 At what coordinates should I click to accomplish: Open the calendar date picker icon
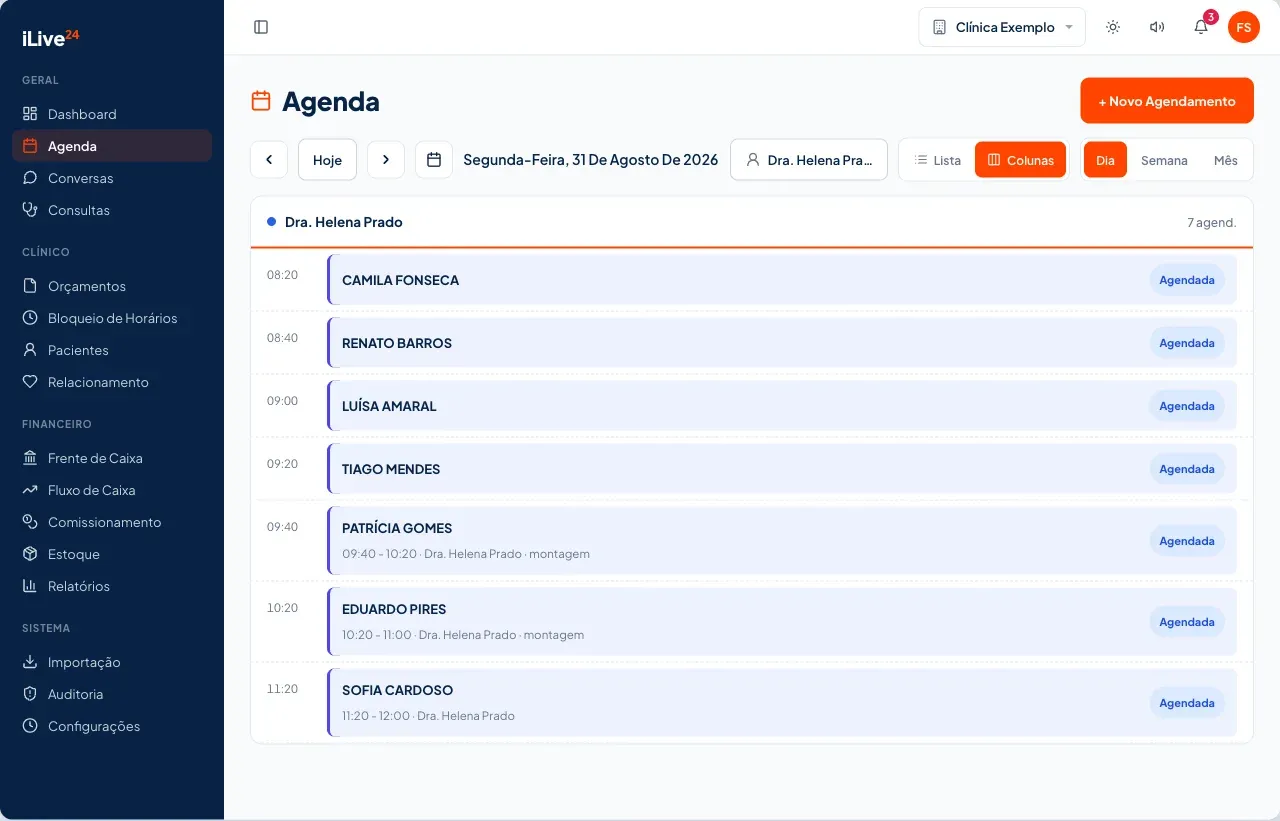(434, 160)
